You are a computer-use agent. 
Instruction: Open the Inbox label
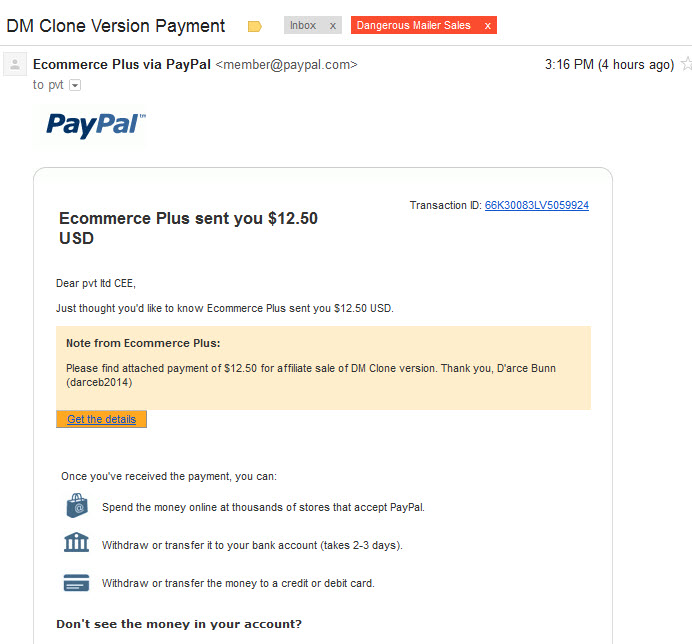pos(303,26)
